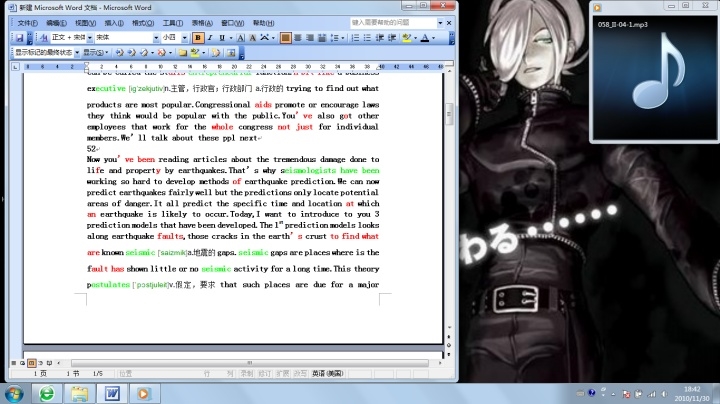Switch to Normal view button
The height and width of the screenshot is (404, 720).
point(14,363)
